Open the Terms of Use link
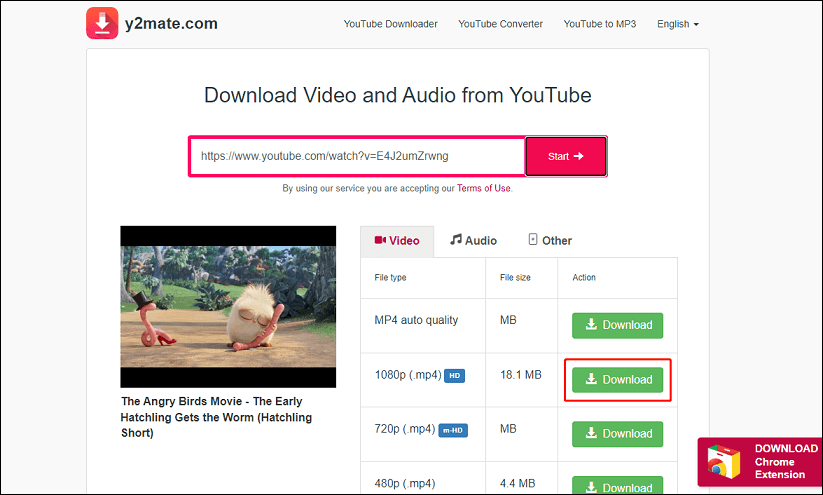This screenshot has width=823, height=495. (483, 188)
